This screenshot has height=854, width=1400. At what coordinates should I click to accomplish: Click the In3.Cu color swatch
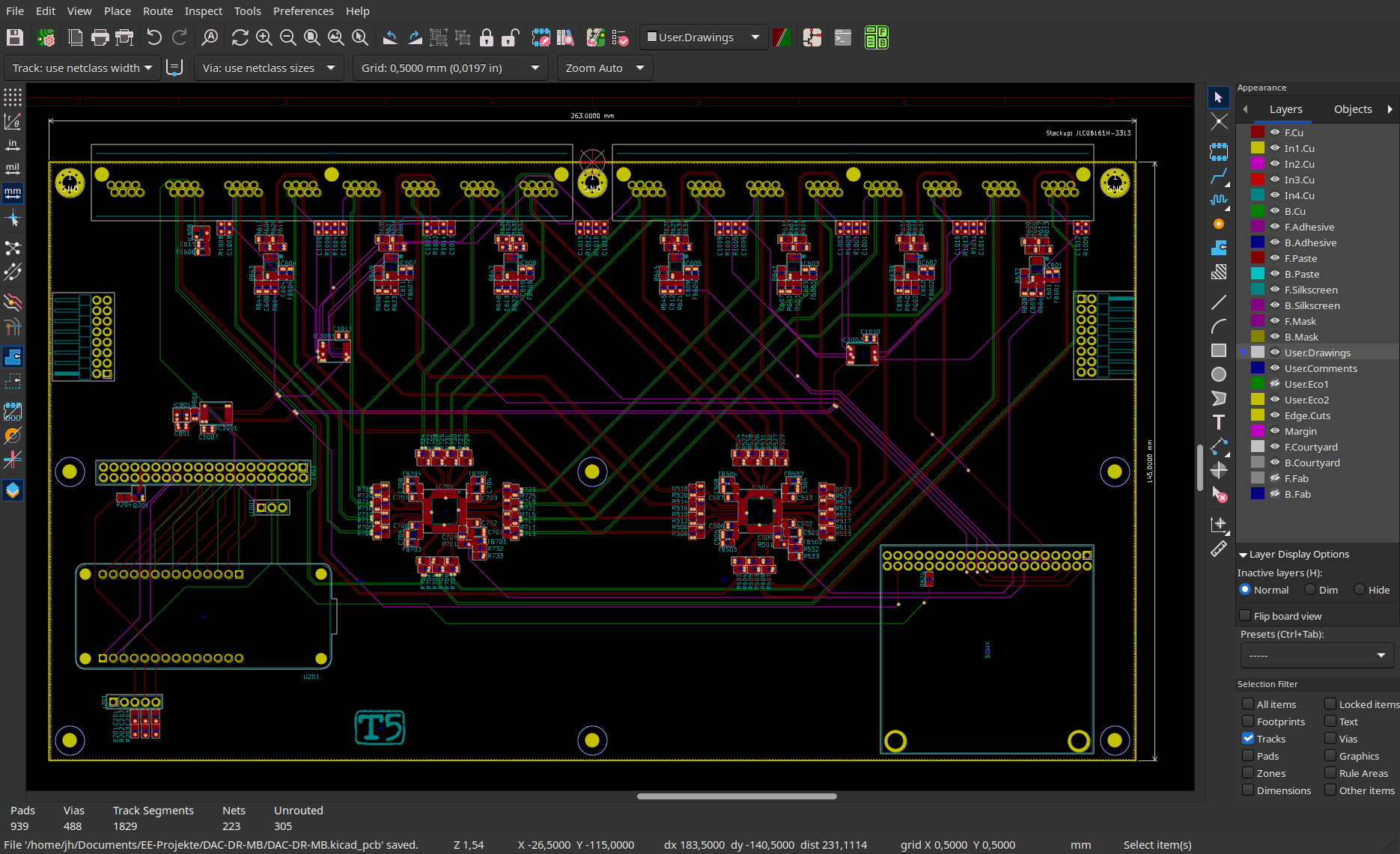[x=1258, y=180]
